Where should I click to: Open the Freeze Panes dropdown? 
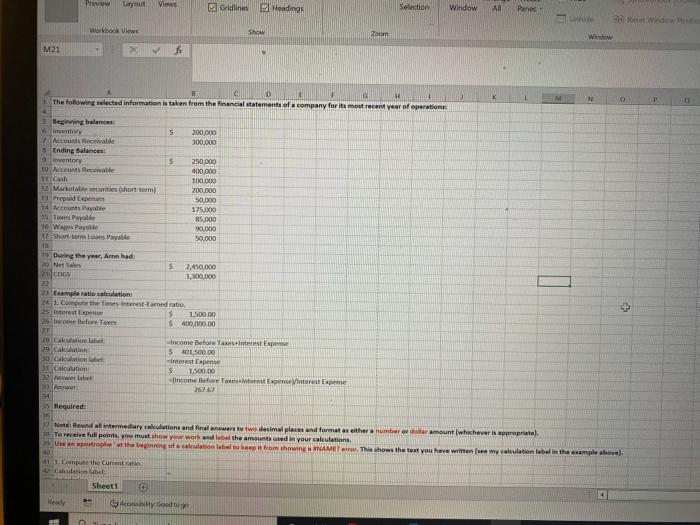pos(529,8)
